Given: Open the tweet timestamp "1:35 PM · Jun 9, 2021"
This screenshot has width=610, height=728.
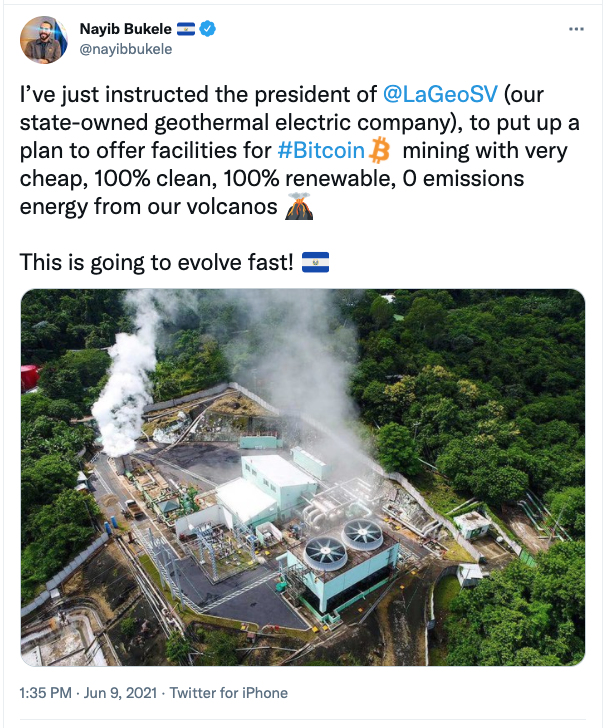Looking at the screenshot, I should tap(90, 692).
